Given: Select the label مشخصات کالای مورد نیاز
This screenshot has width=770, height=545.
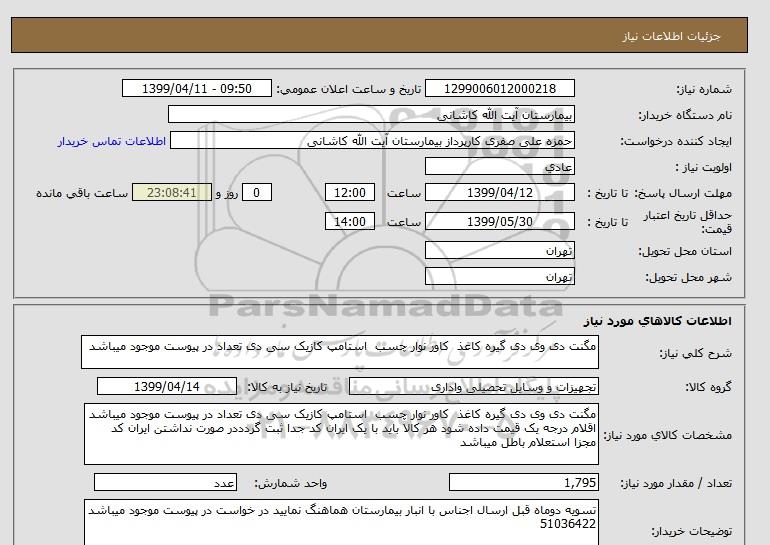Looking at the screenshot, I should tap(667, 435).
